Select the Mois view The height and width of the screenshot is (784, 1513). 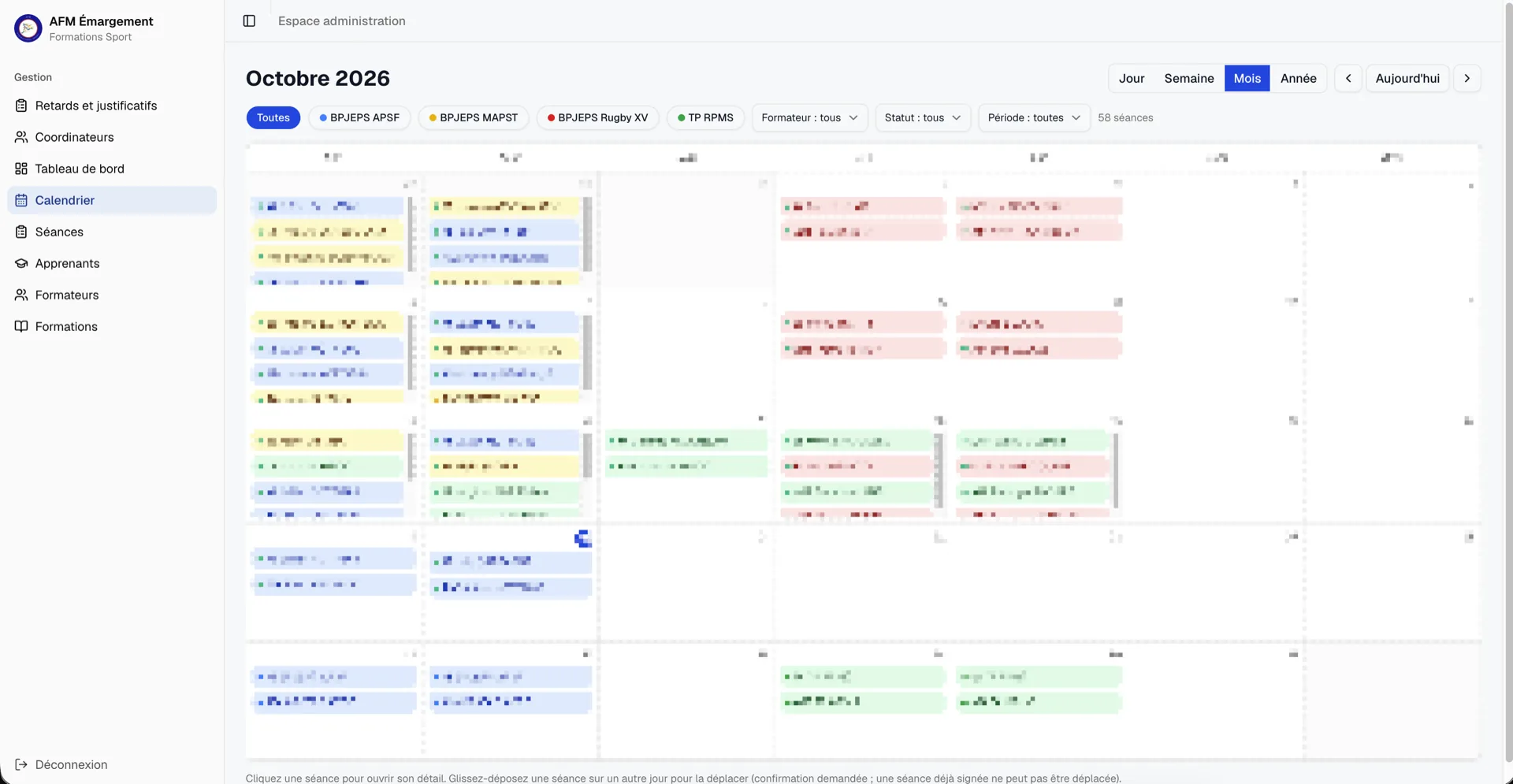point(1247,78)
